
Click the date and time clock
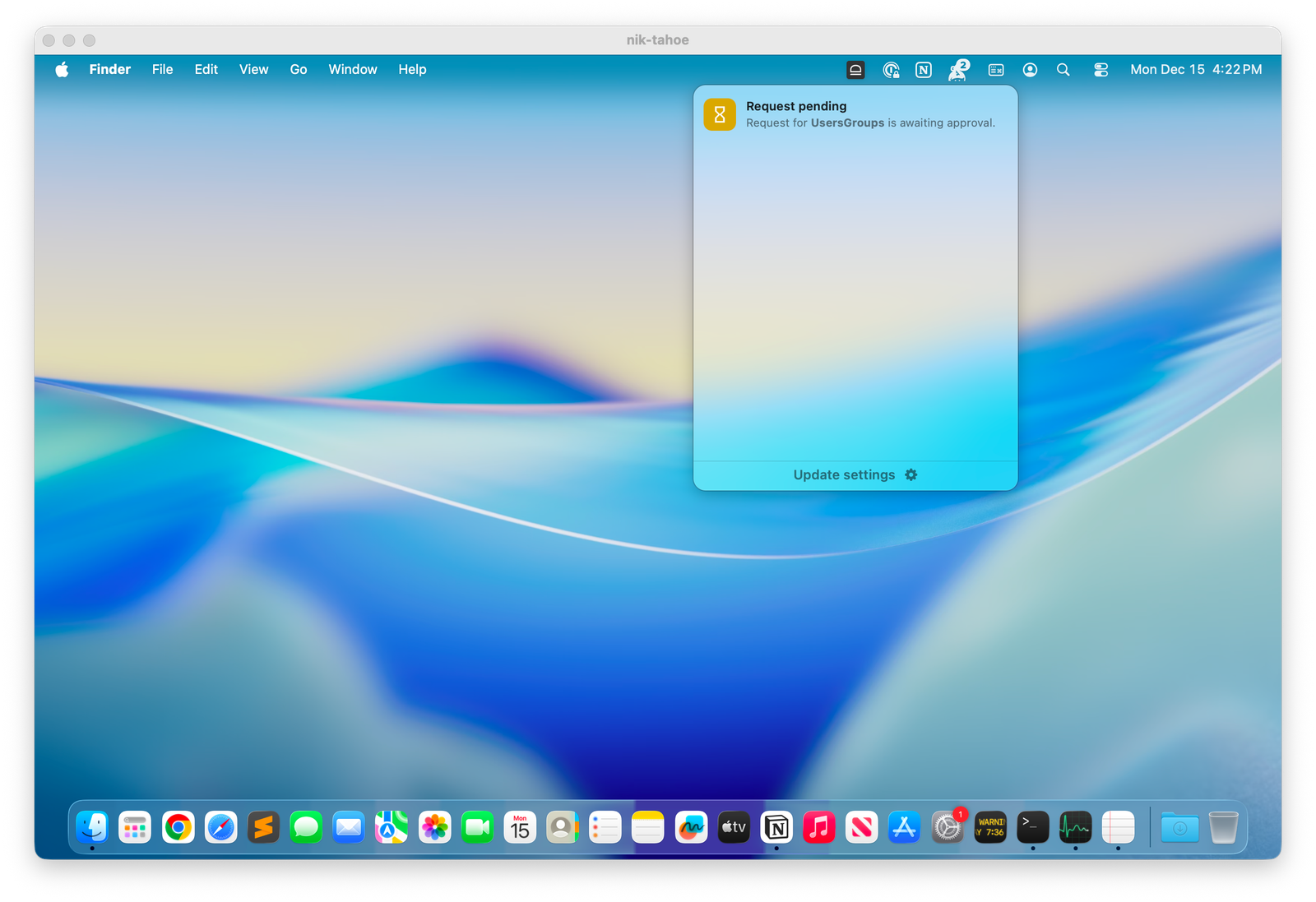click(1195, 70)
